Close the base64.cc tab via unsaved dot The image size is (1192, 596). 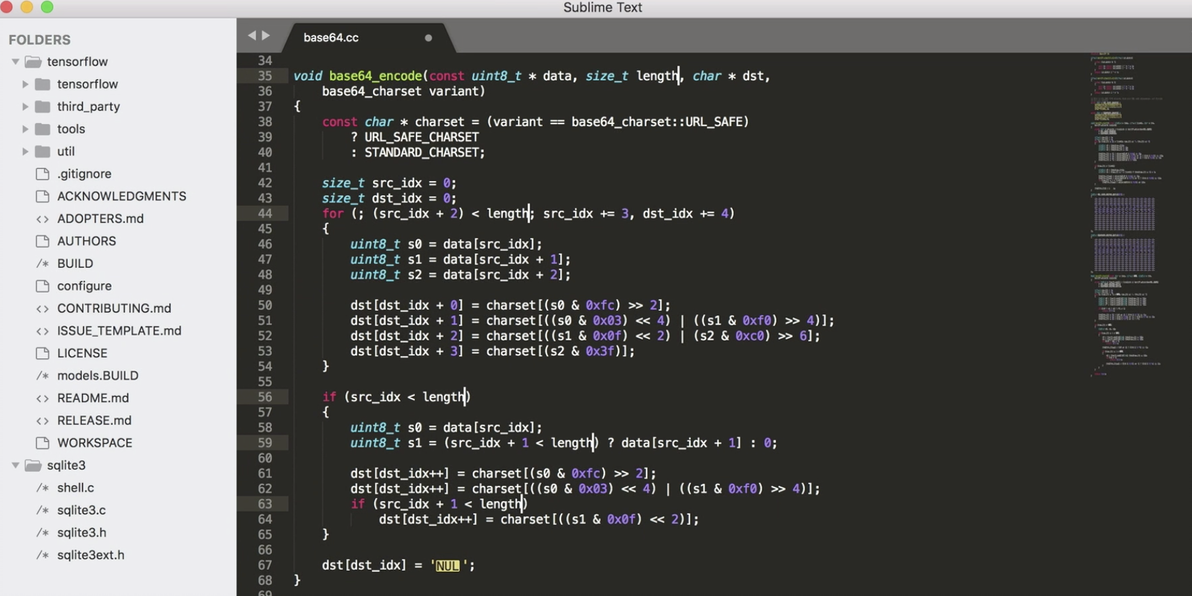pyautogui.click(x=428, y=38)
